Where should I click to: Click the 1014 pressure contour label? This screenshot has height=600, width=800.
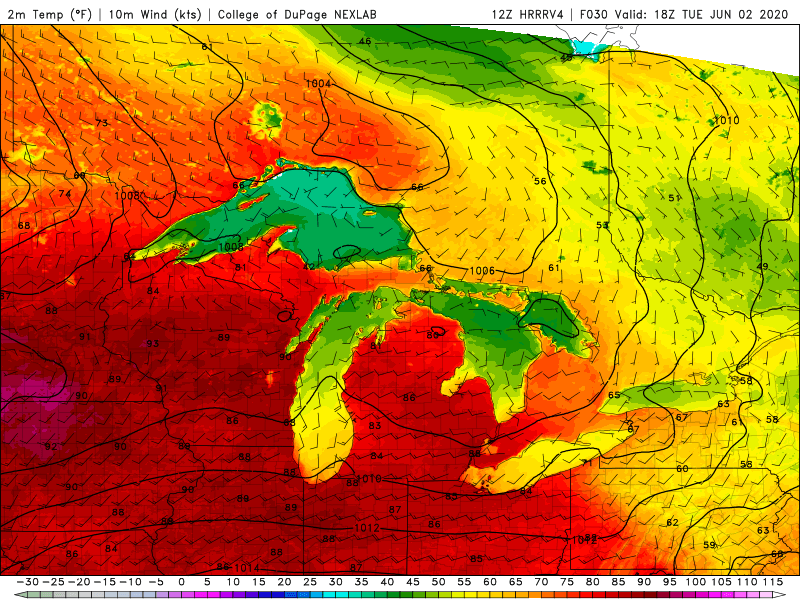click(247, 568)
